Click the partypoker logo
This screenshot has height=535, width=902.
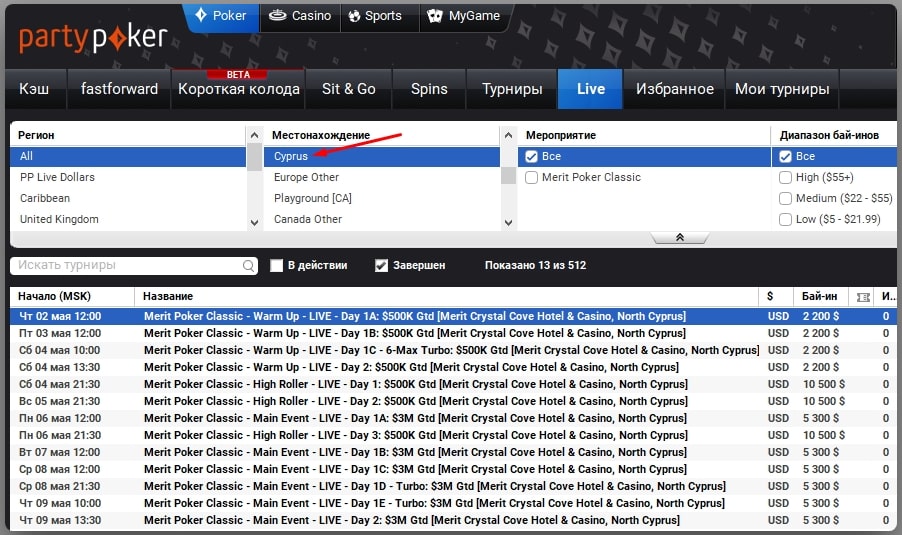pos(93,39)
